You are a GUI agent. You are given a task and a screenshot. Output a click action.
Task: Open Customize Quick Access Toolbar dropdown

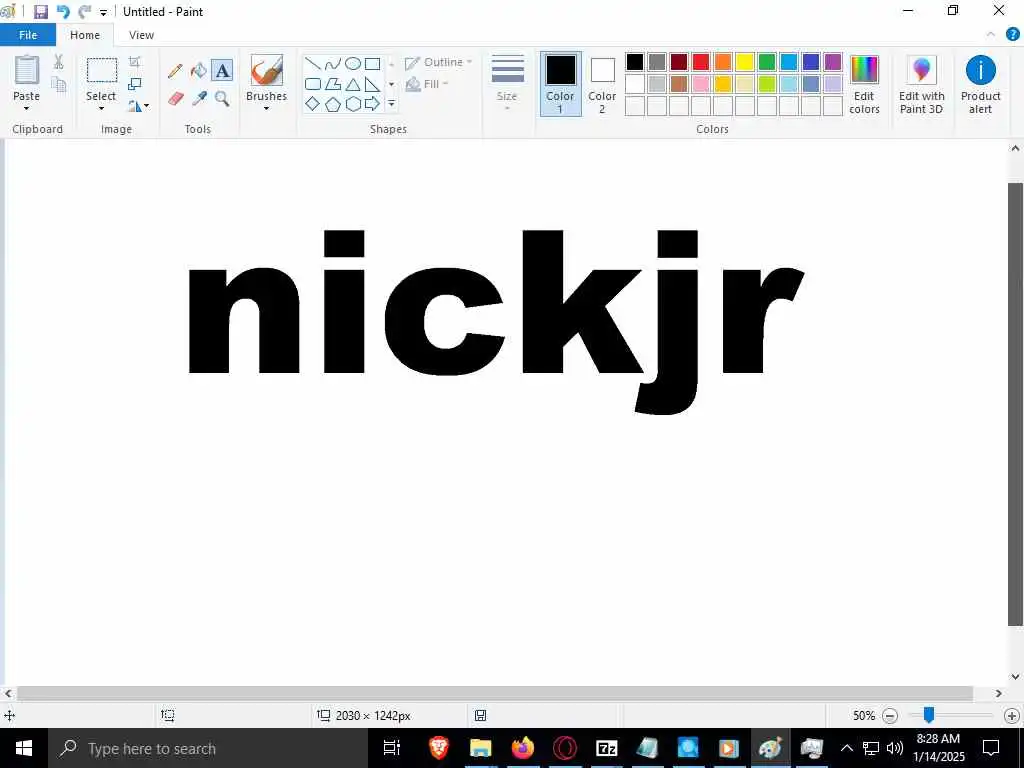(x=103, y=12)
